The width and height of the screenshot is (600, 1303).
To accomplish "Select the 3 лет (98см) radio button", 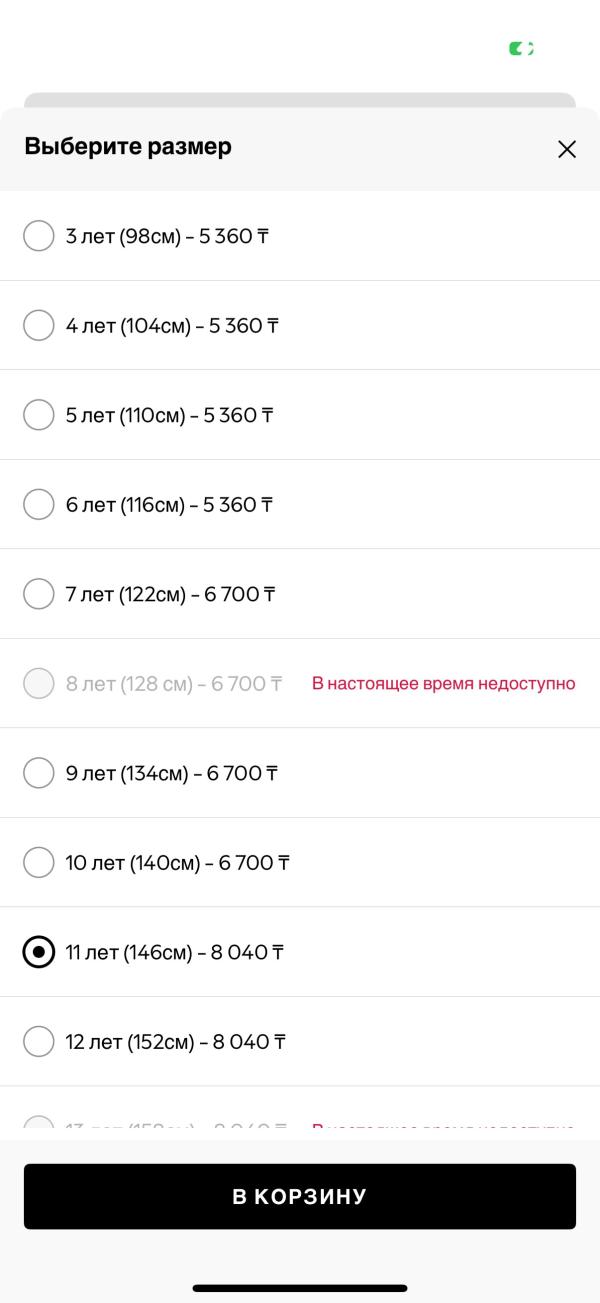I will tap(38, 236).
